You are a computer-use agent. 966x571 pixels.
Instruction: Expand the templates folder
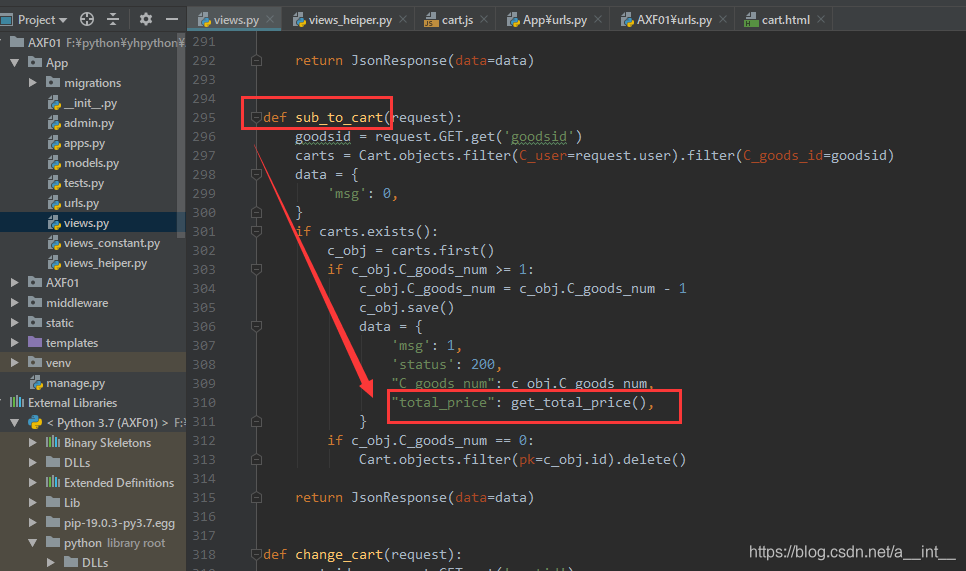tap(15, 342)
